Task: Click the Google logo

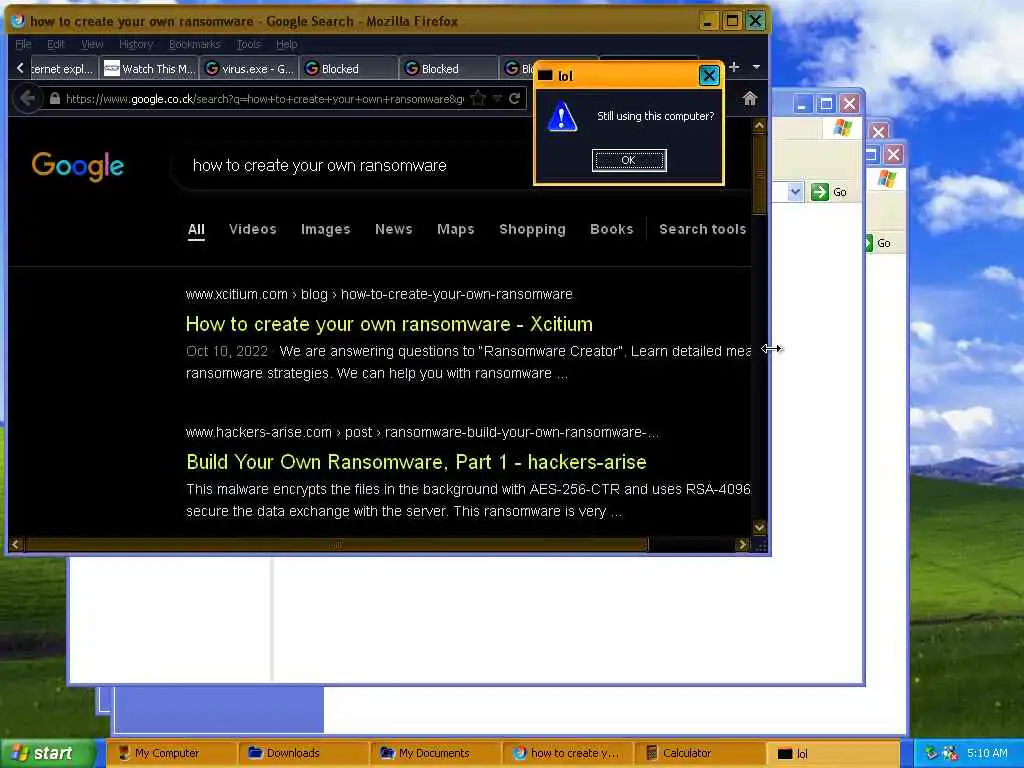Action: coord(78,166)
